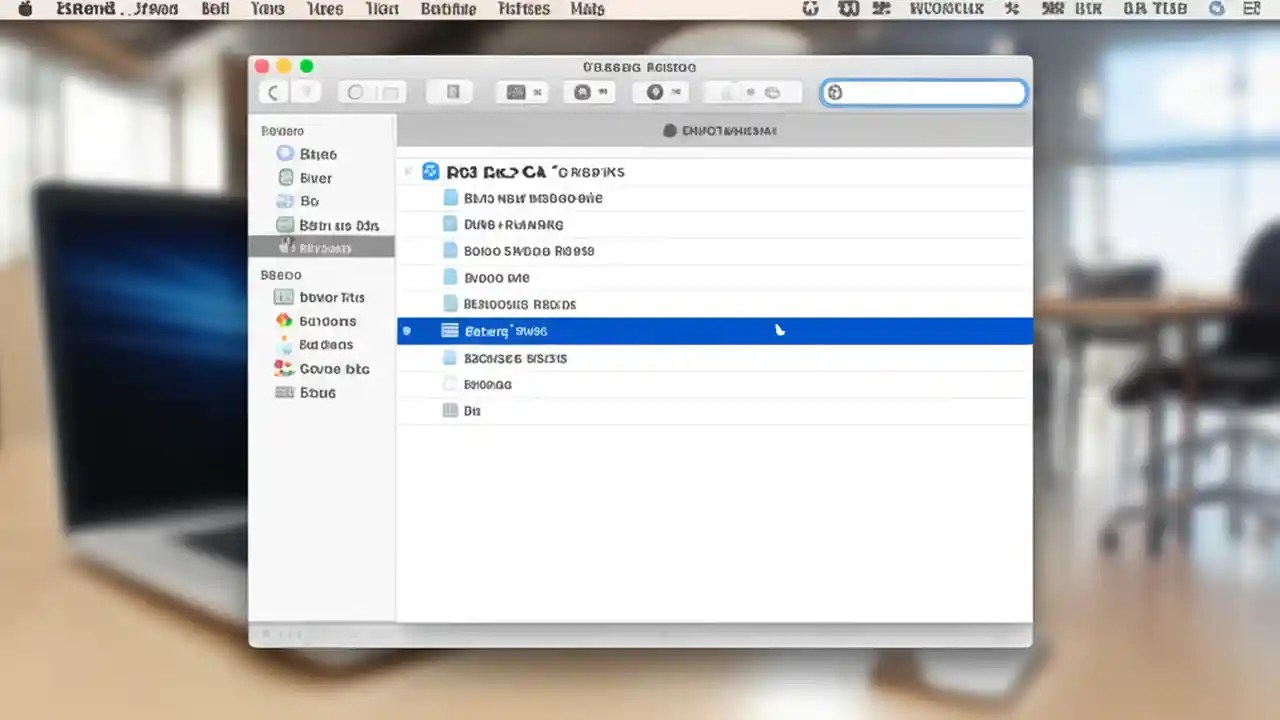Click the back navigation arrow
1280x720 pixels.
click(273, 92)
